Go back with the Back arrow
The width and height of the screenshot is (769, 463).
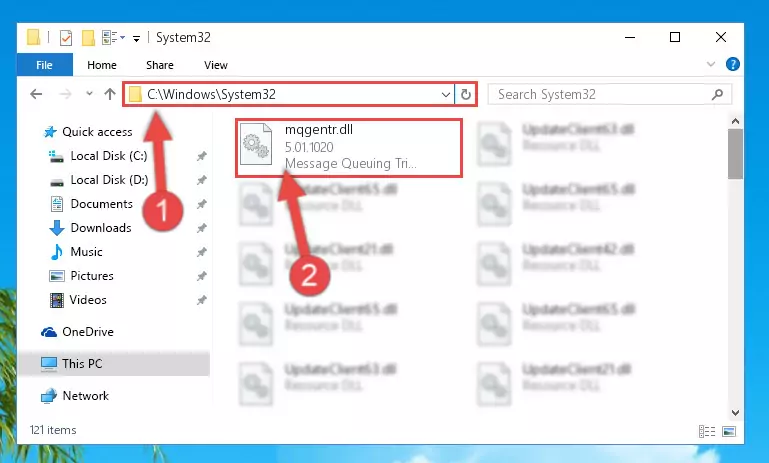click(36, 94)
